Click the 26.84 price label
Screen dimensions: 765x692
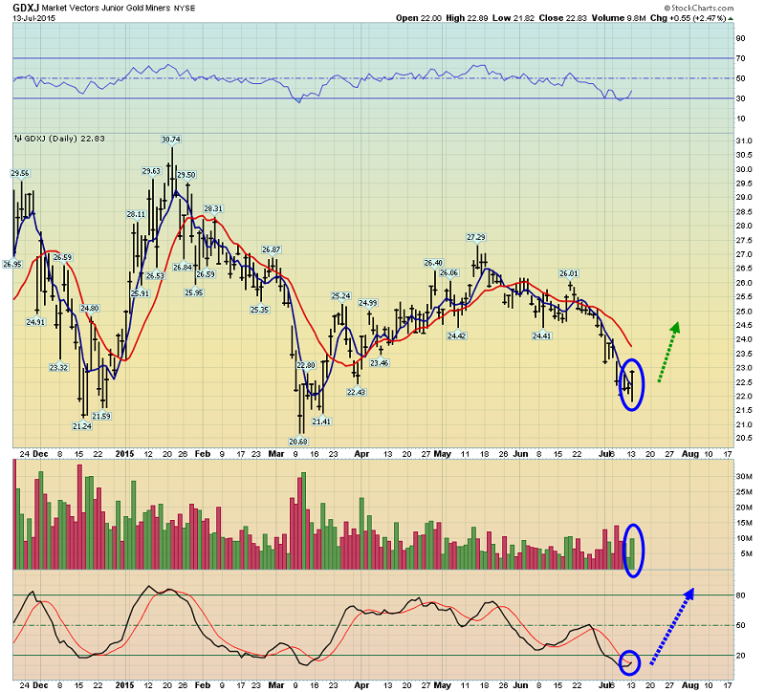(x=182, y=267)
